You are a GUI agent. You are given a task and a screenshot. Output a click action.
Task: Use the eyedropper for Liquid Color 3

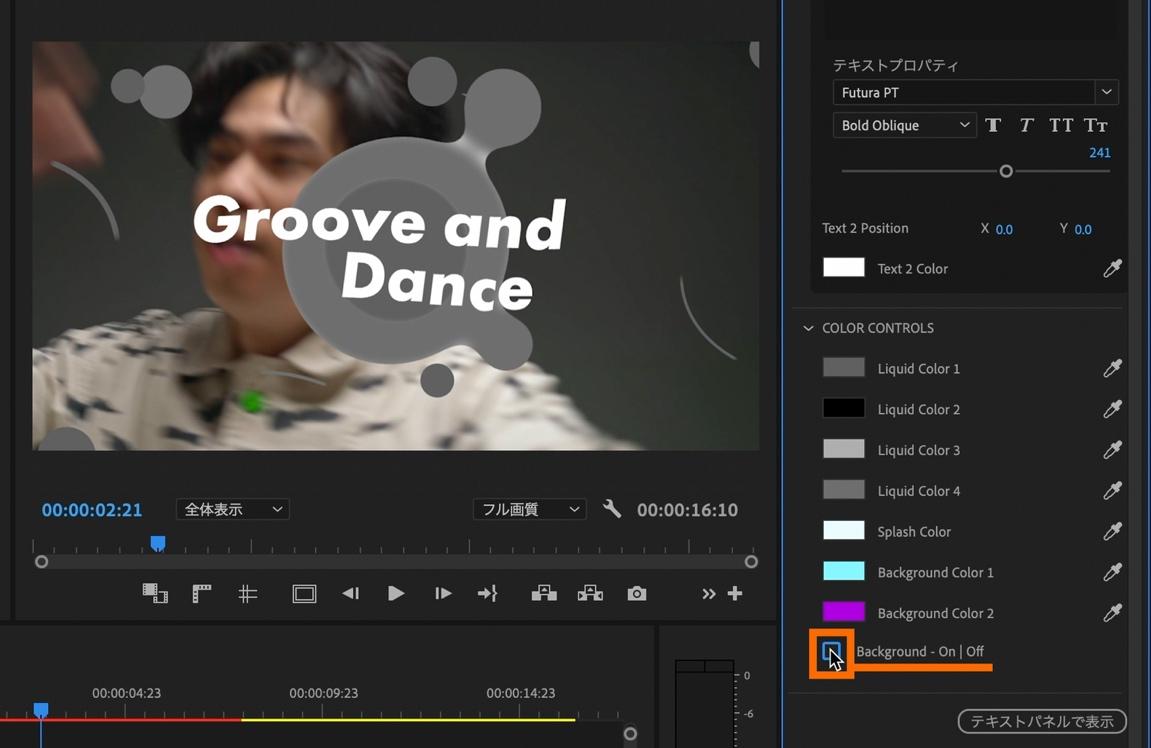[x=1112, y=450]
